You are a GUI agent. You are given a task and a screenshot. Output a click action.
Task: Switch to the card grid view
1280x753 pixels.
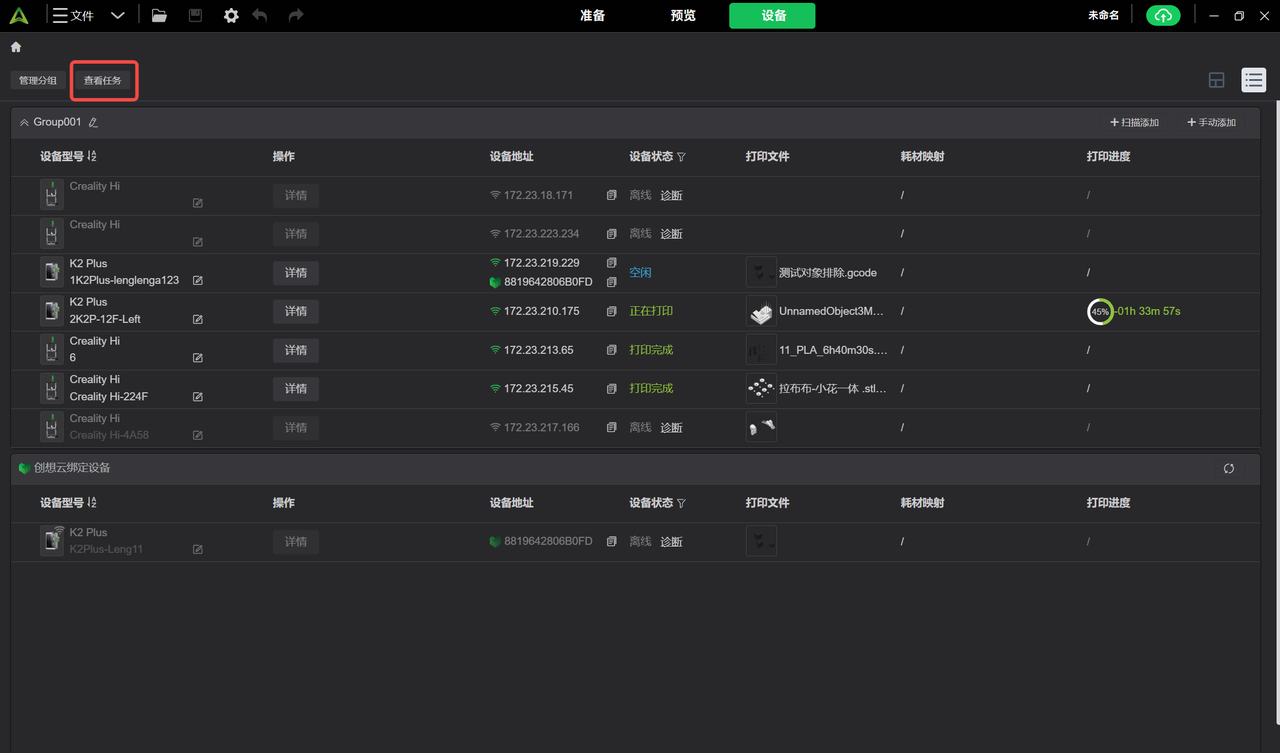pyautogui.click(x=1217, y=80)
